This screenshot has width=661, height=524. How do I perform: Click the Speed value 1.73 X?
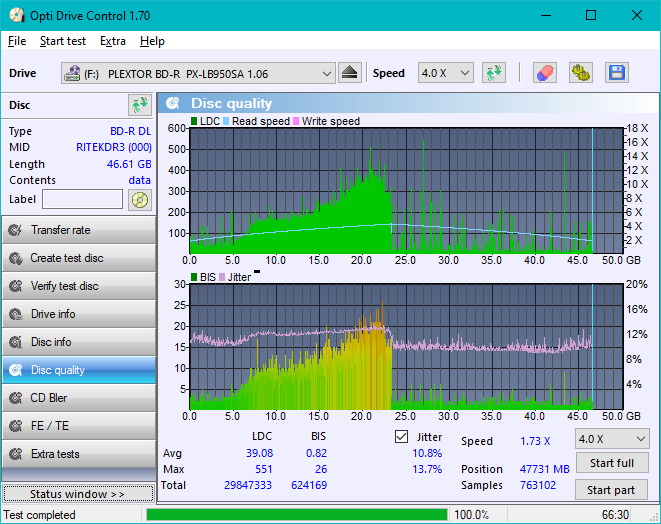tap(535, 441)
